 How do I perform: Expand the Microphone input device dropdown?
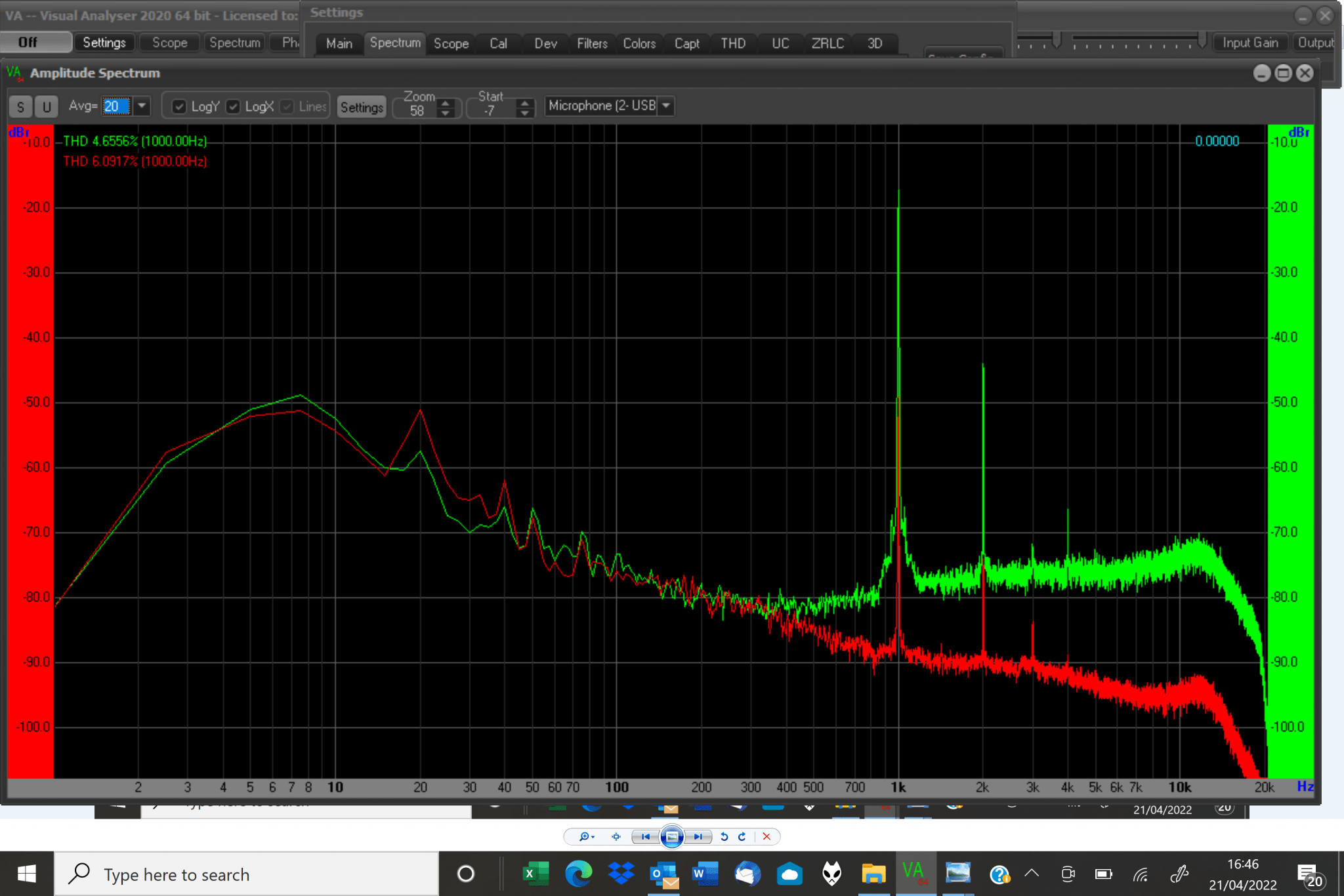666,106
